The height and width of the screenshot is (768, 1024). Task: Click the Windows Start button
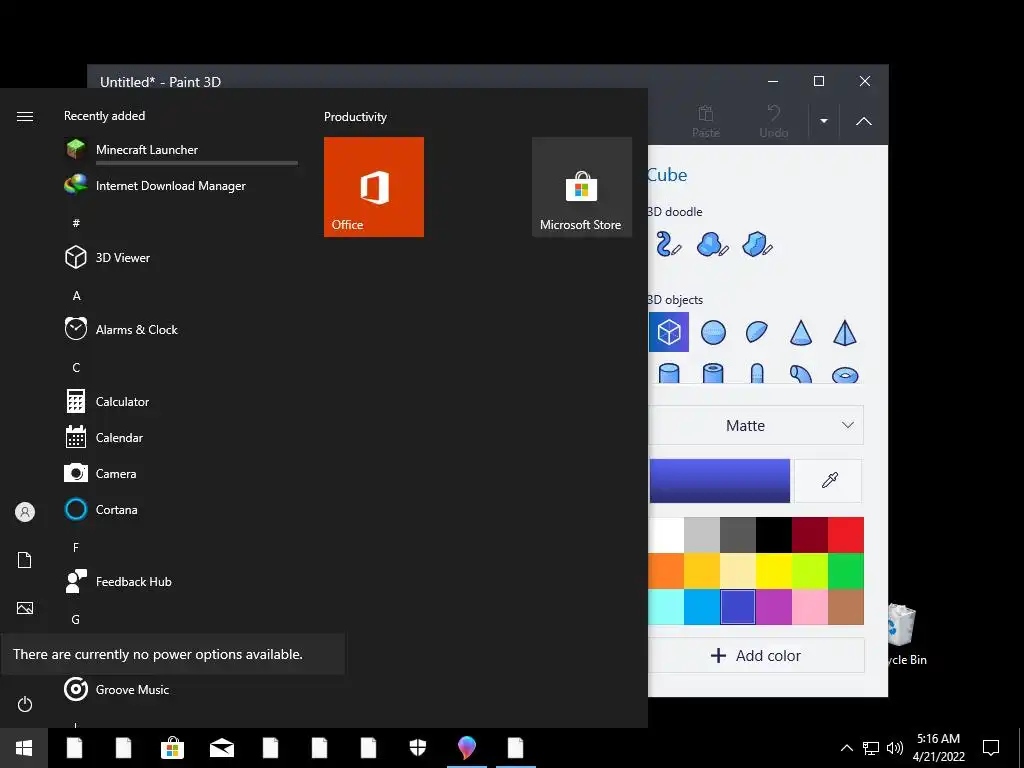coord(24,748)
